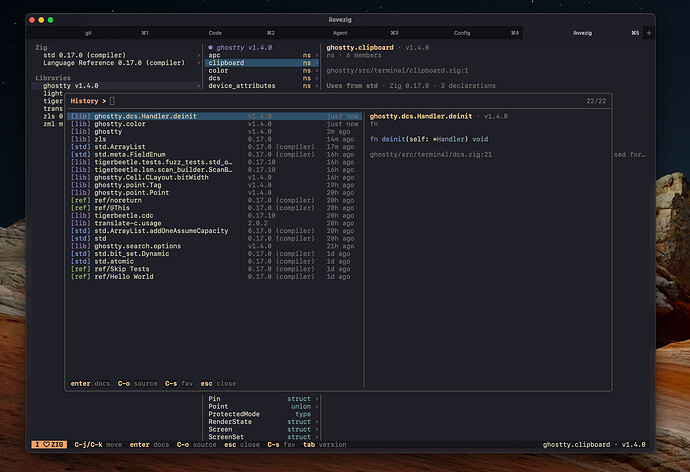Screen dimensions: 690x472
Task: Expand the Screen struct chevron
Action: click(316, 429)
